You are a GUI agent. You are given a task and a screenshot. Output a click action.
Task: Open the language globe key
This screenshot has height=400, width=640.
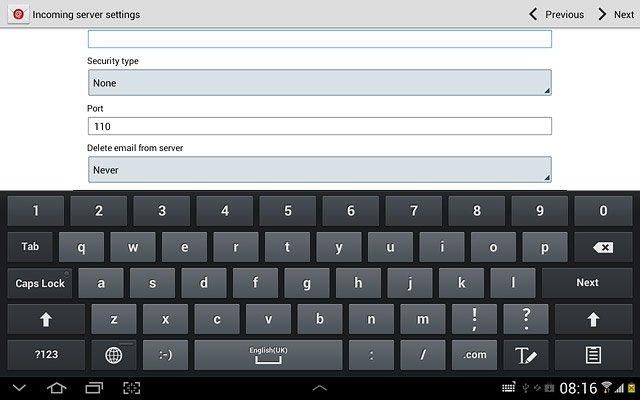[113, 355]
